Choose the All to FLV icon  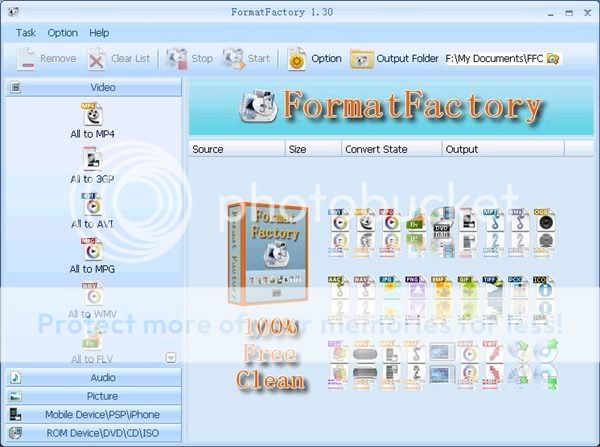(x=92, y=339)
